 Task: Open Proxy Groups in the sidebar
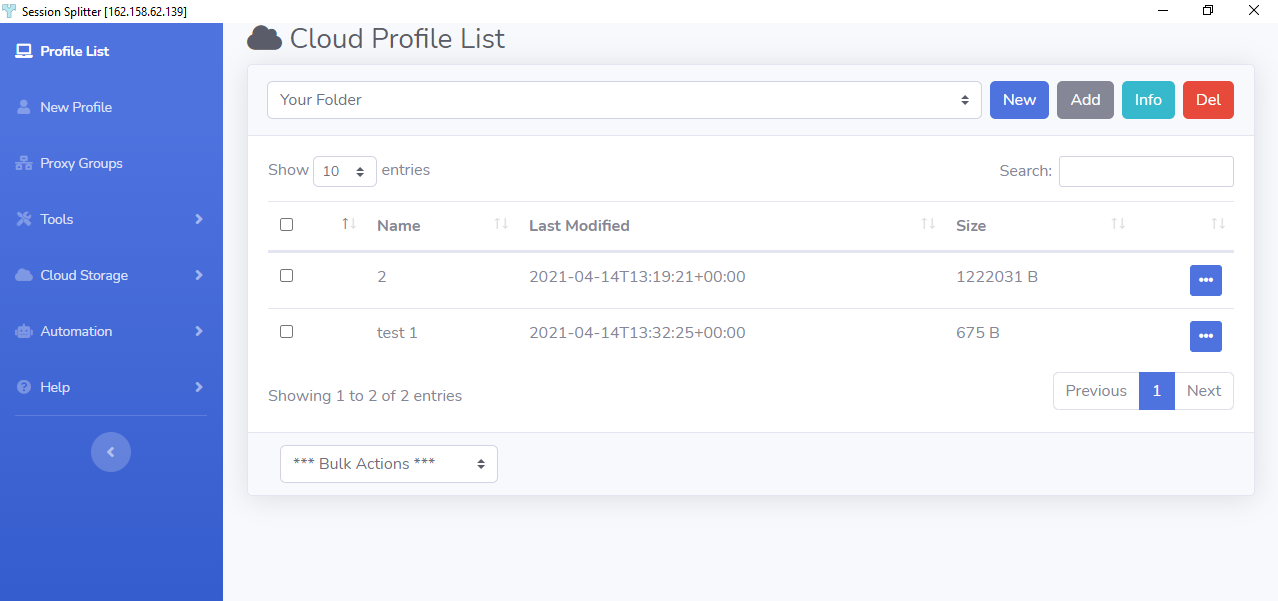[x=81, y=163]
